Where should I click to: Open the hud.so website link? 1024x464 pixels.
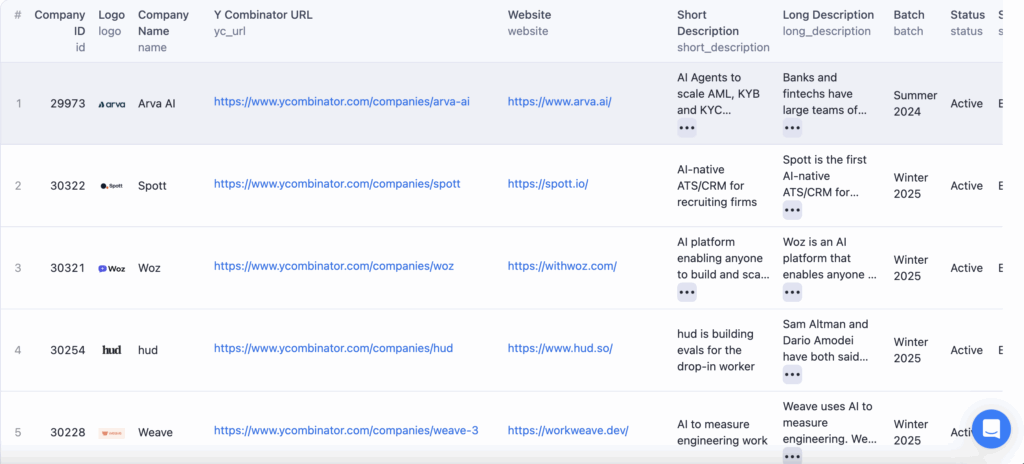(x=560, y=348)
